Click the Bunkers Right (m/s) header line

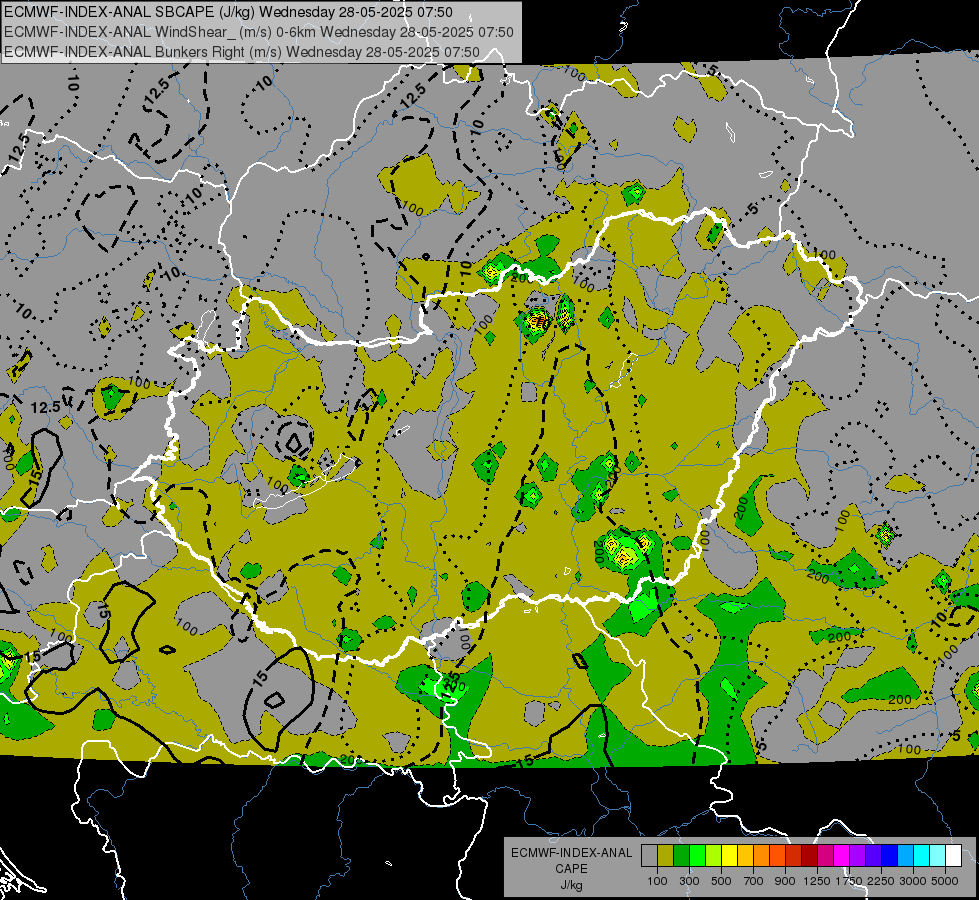click(242, 52)
